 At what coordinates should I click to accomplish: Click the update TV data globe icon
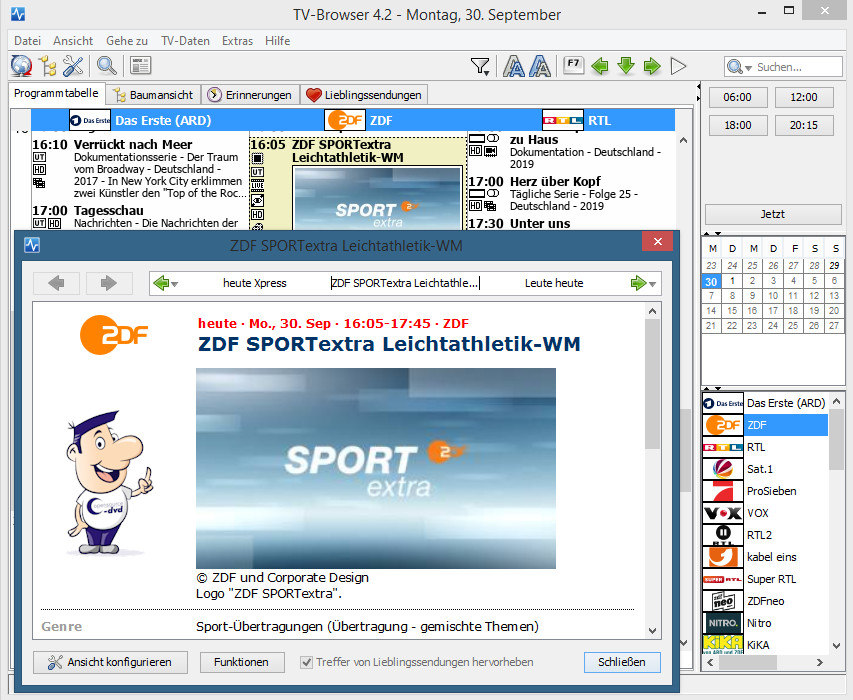pos(22,67)
